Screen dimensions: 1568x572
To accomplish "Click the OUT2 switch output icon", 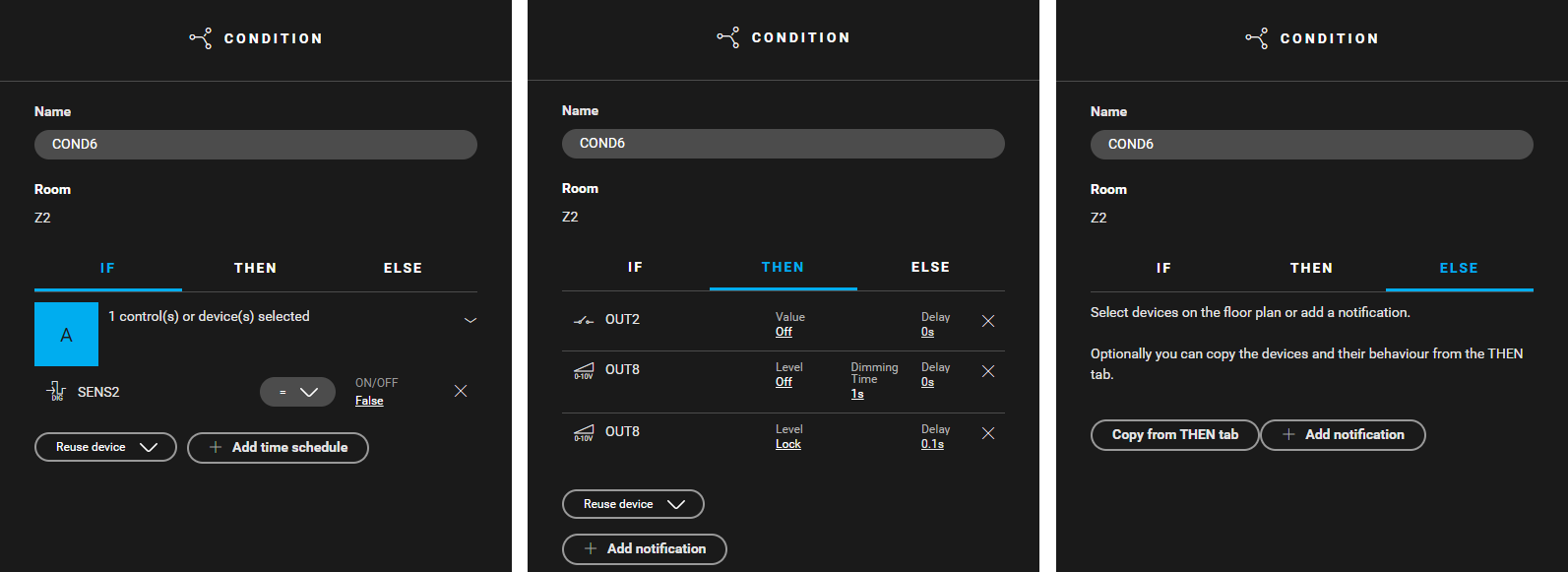I will 584,320.
